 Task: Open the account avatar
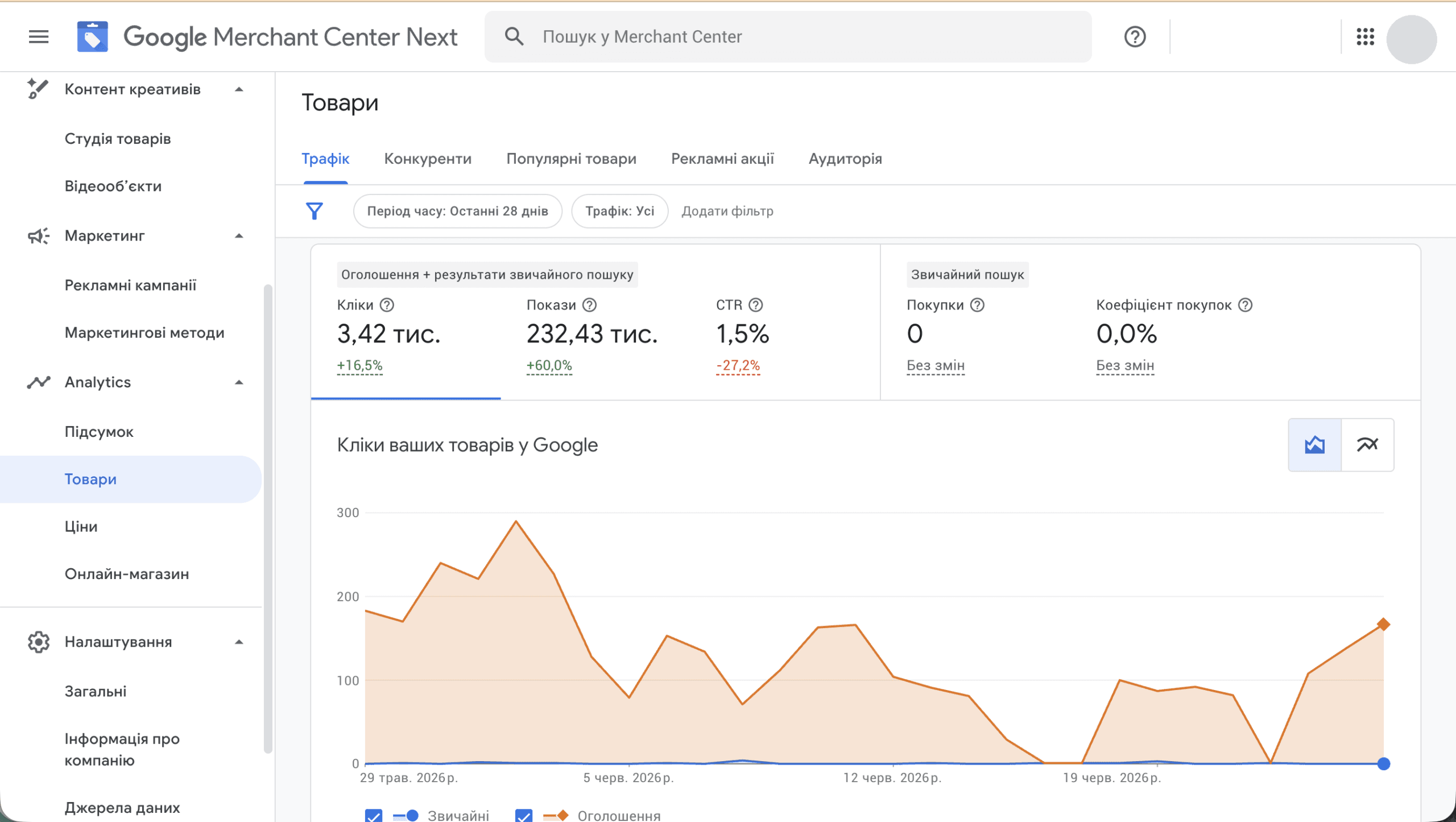tap(1412, 39)
